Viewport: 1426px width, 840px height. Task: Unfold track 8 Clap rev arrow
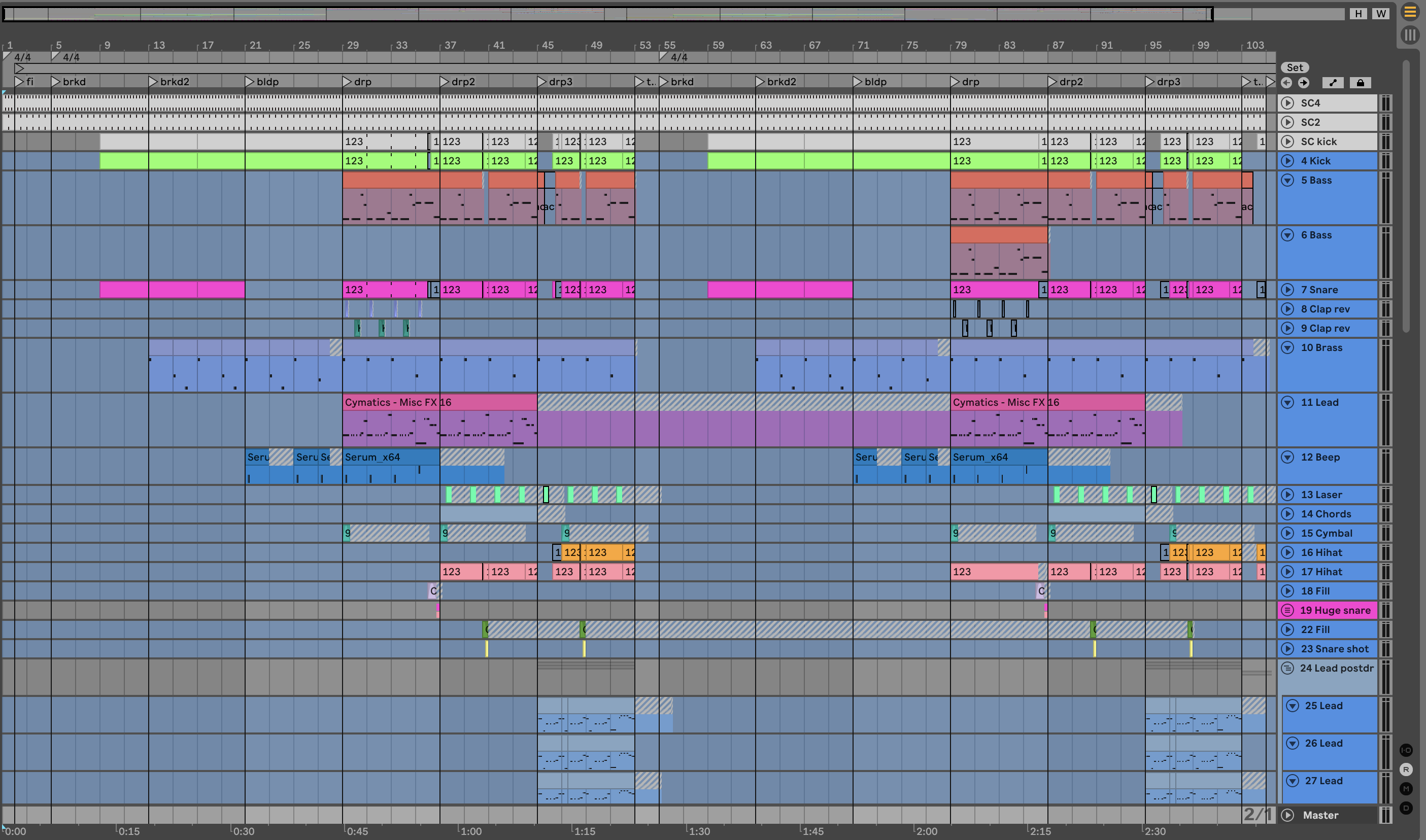pyautogui.click(x=1287, y=309)
